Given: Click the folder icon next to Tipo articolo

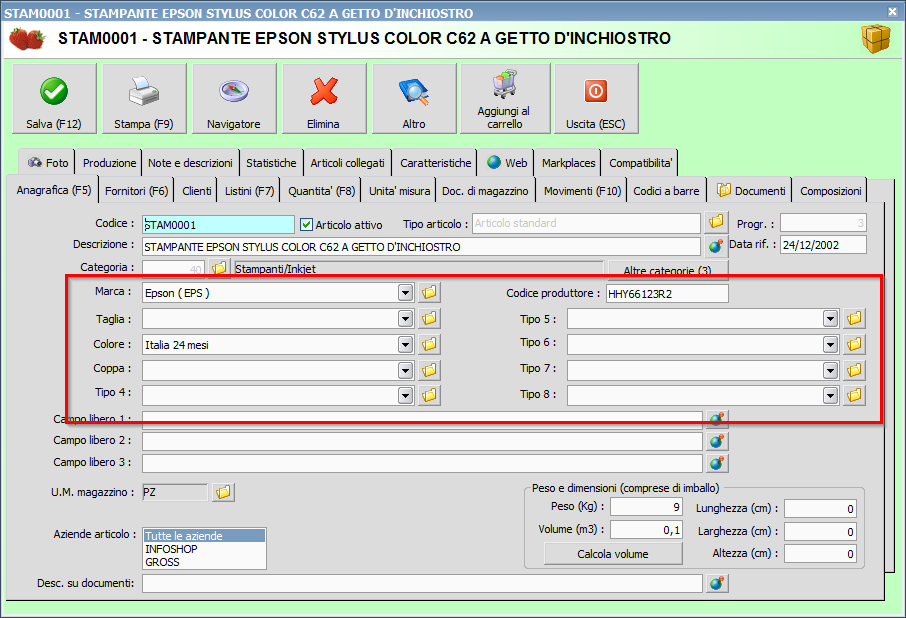Looking at the screenshot, I should 716,222.
